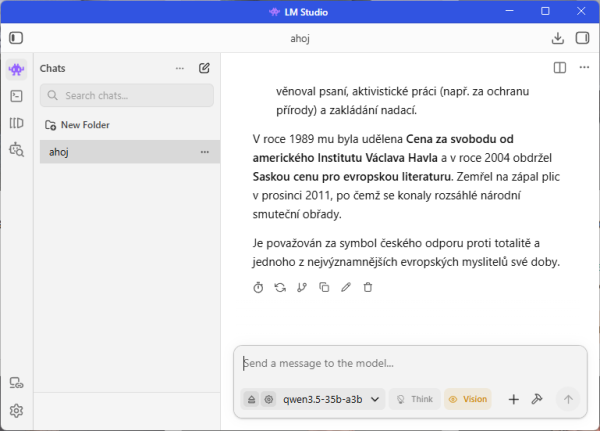Edit the assistant message with pencil icon
The height and width of the screenshot is (431, 600).
click(346, 288)
